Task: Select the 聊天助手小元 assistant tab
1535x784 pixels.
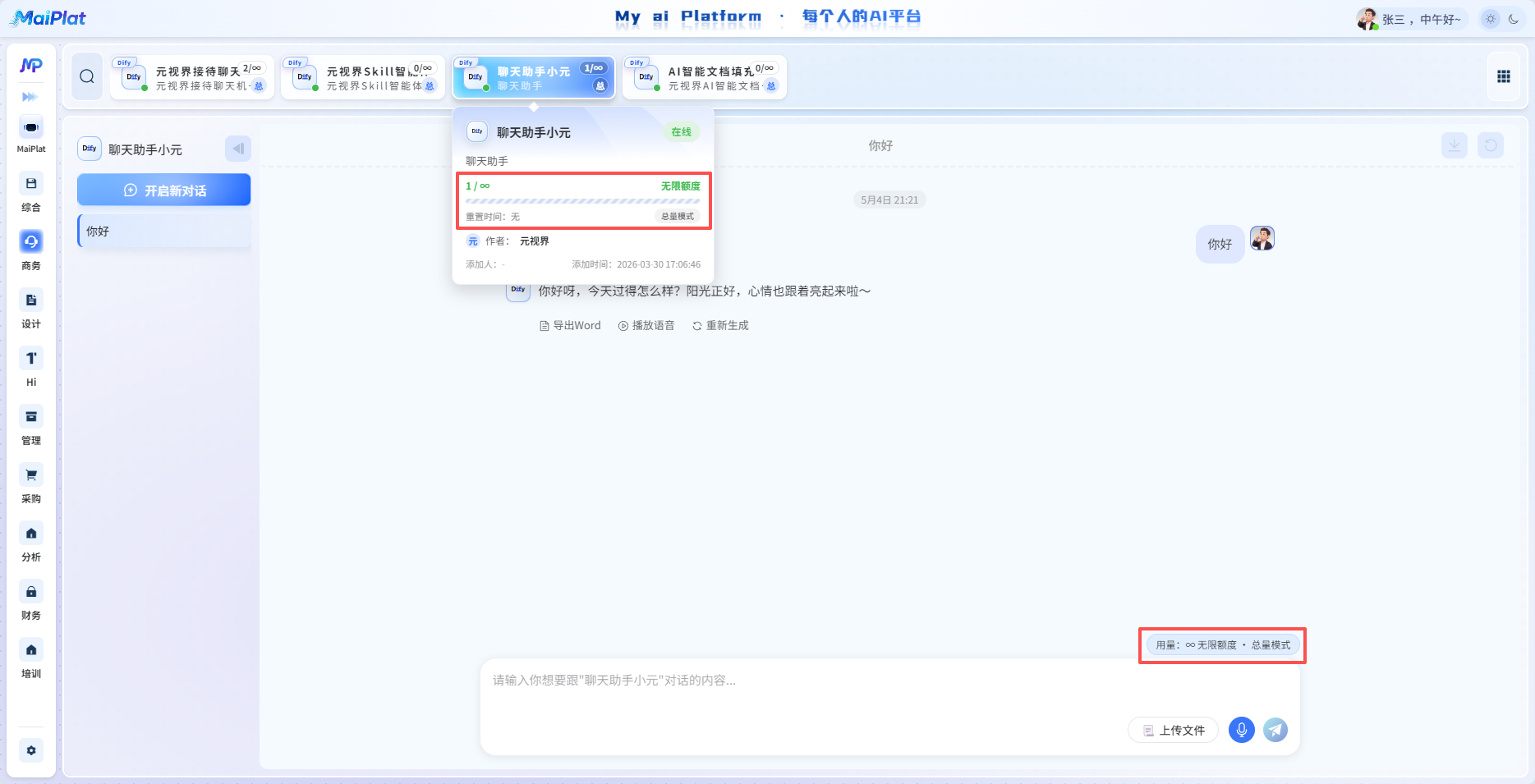Action: click(x=534, y=77)
